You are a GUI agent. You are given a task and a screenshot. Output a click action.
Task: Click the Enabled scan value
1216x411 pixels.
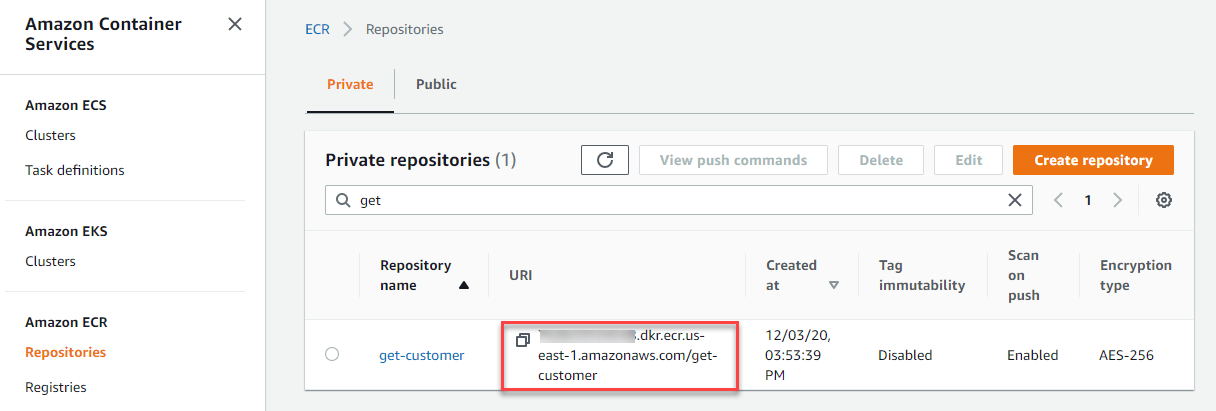pyautogui.click(x=1032, y=355)
